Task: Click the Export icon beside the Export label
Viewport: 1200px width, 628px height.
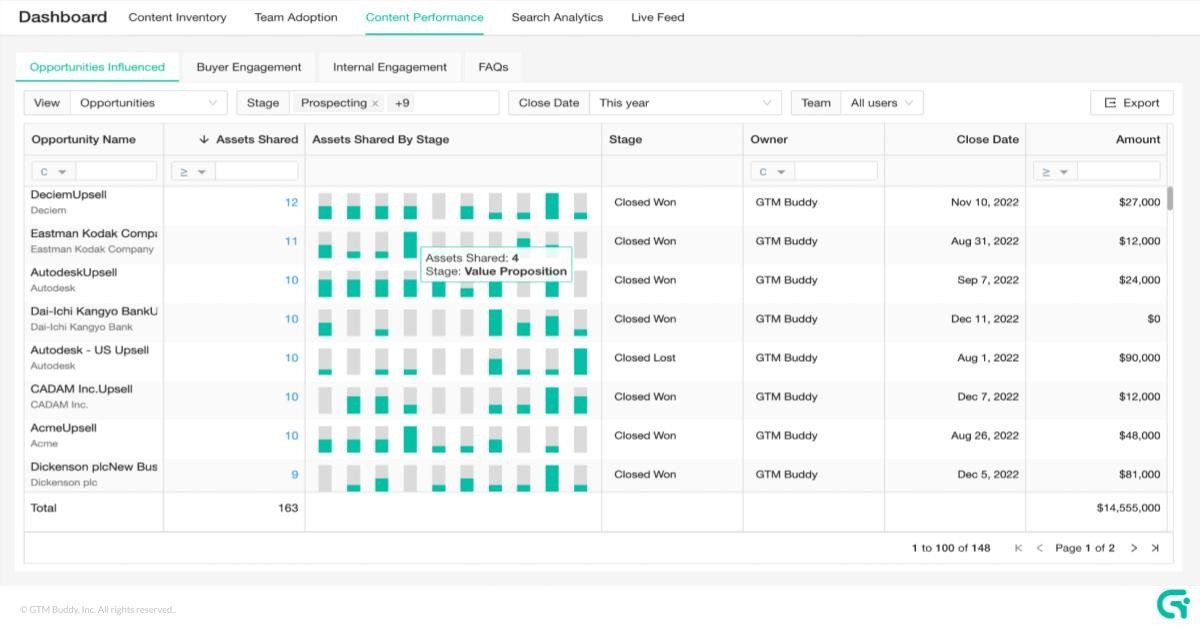Action: (1111, 102)
